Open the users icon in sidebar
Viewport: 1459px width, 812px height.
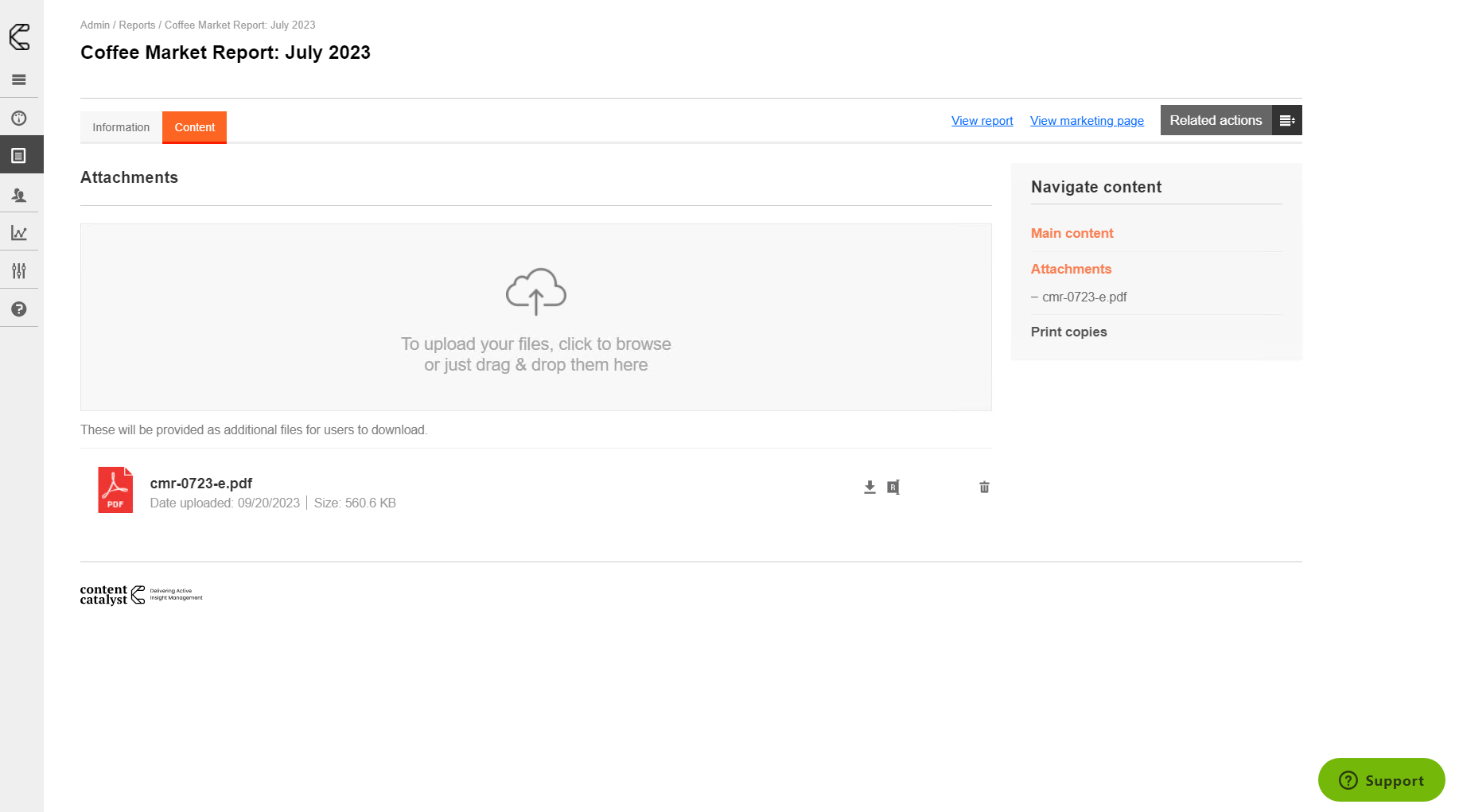[19, 195]
